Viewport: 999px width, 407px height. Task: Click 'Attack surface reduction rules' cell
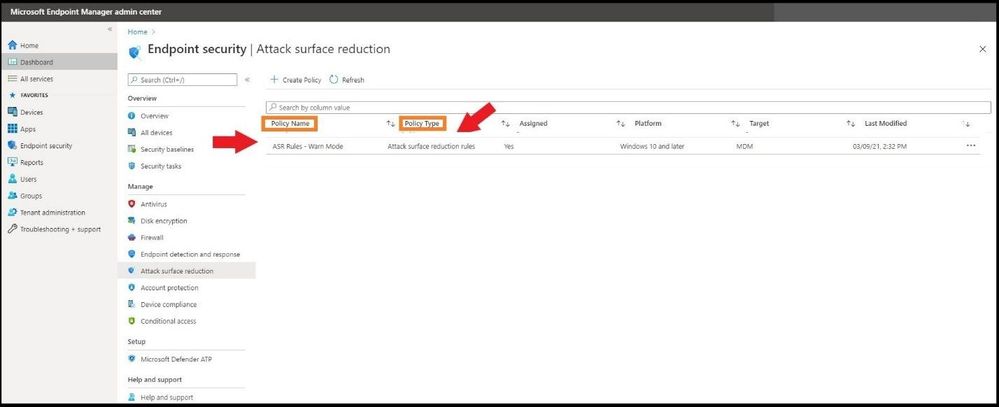tap(431, 146)
